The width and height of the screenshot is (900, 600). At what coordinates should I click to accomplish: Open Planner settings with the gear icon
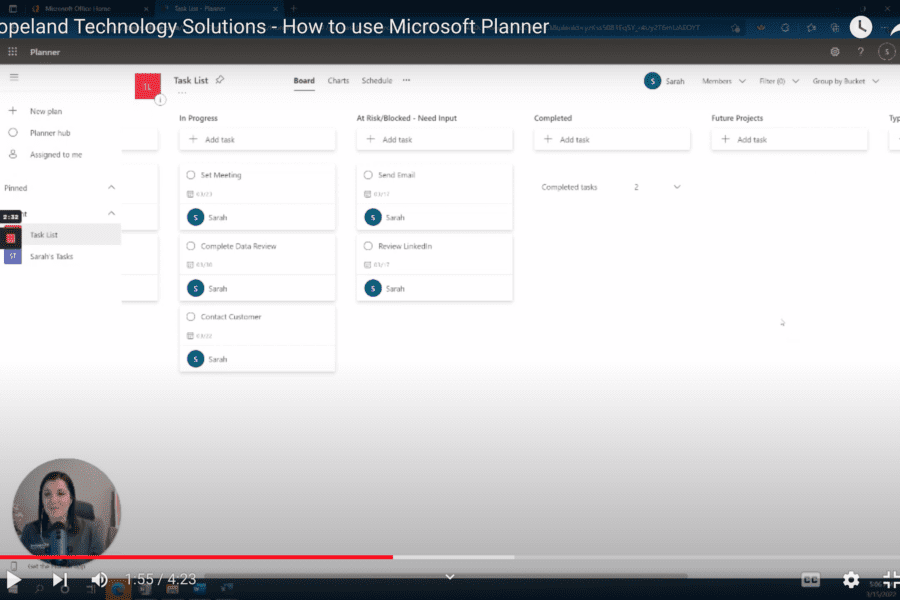pyautogui.click(x=836, y=51)
